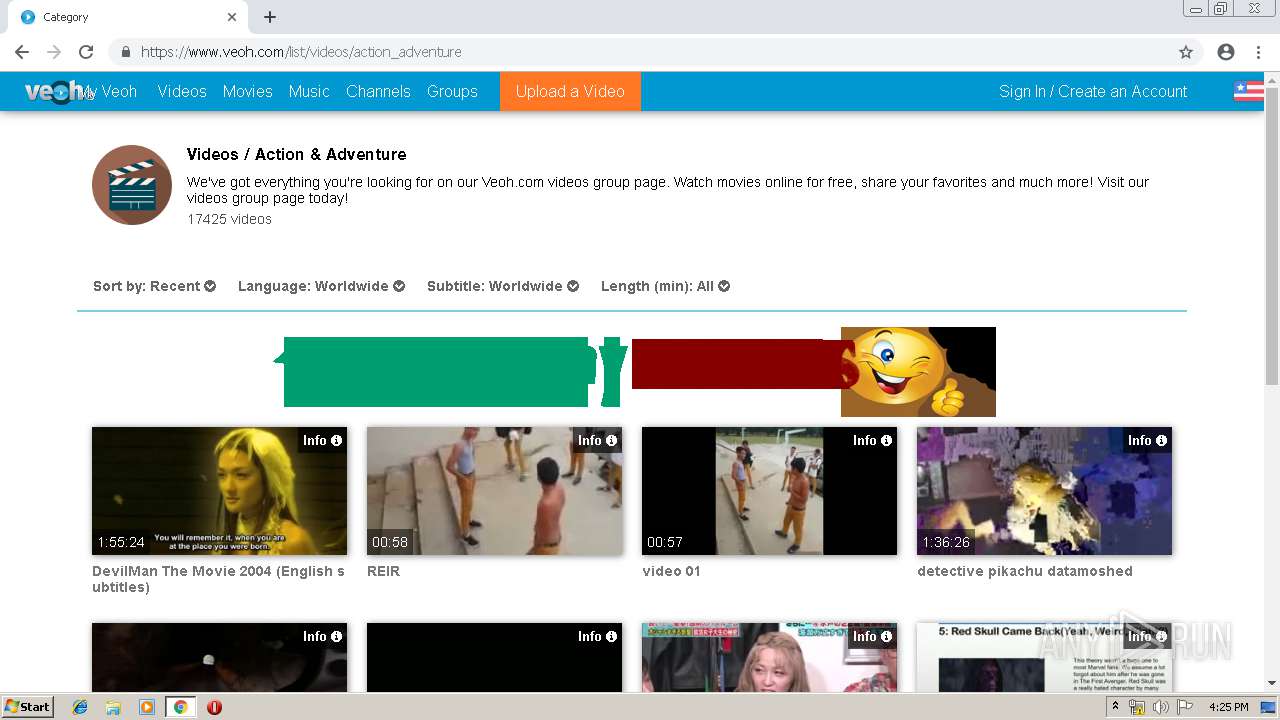Image resolution: width=1280 pixels, height=720 pixels.
Task: Open Music menu item
Action: pos(309,91)
